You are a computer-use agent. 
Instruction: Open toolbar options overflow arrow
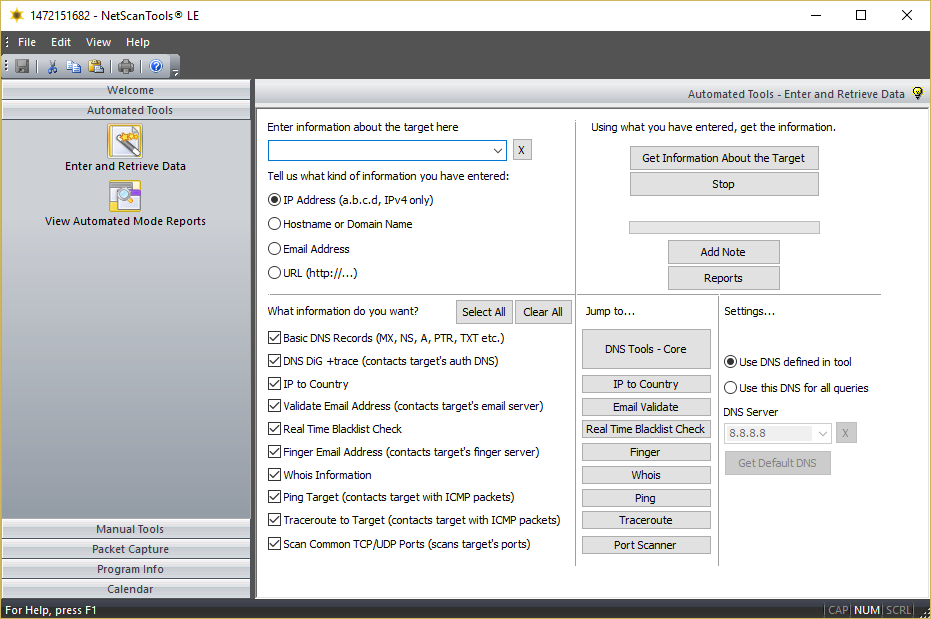(x=175, y=72)
